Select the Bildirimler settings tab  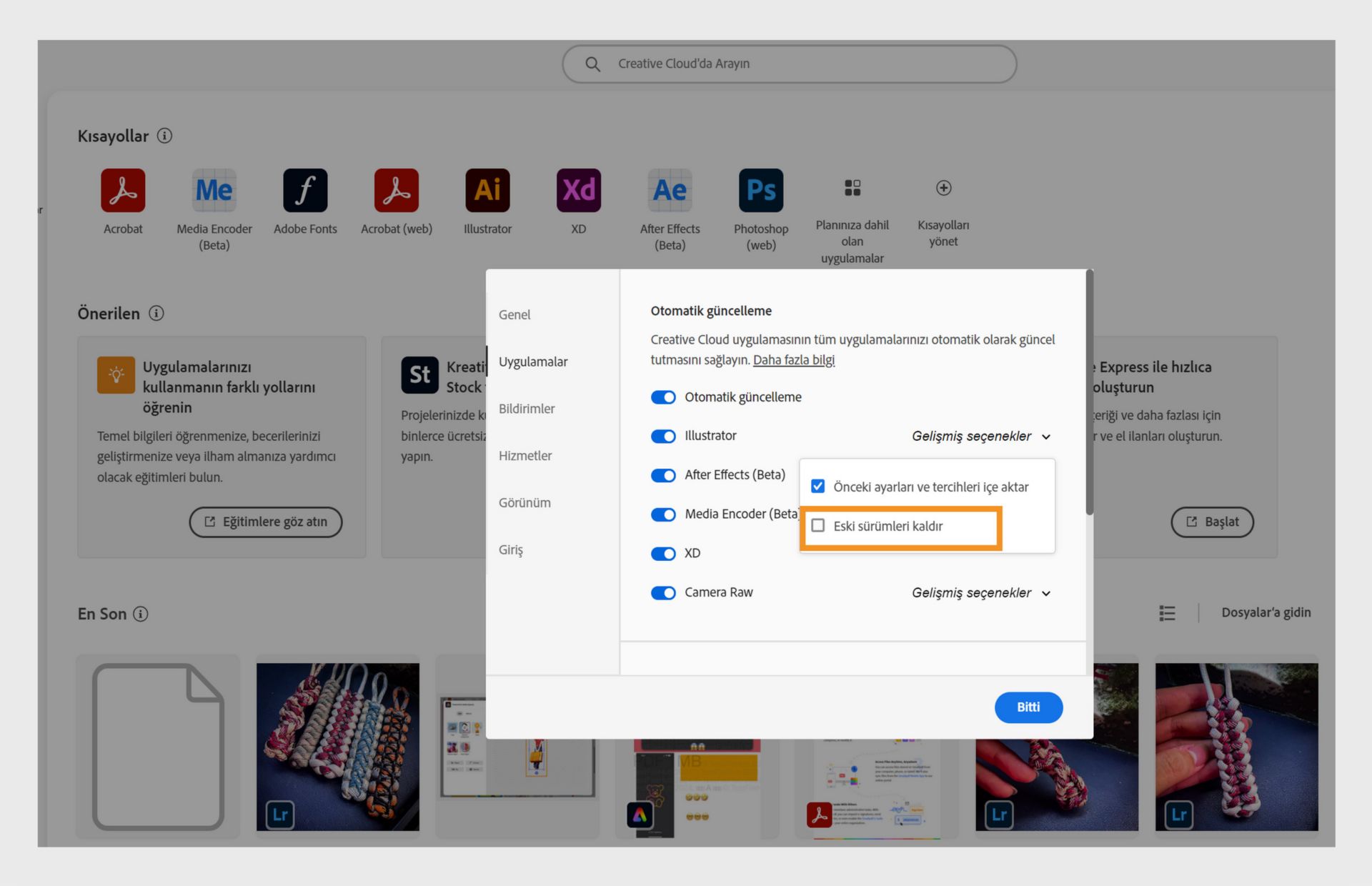coord(527,409)
